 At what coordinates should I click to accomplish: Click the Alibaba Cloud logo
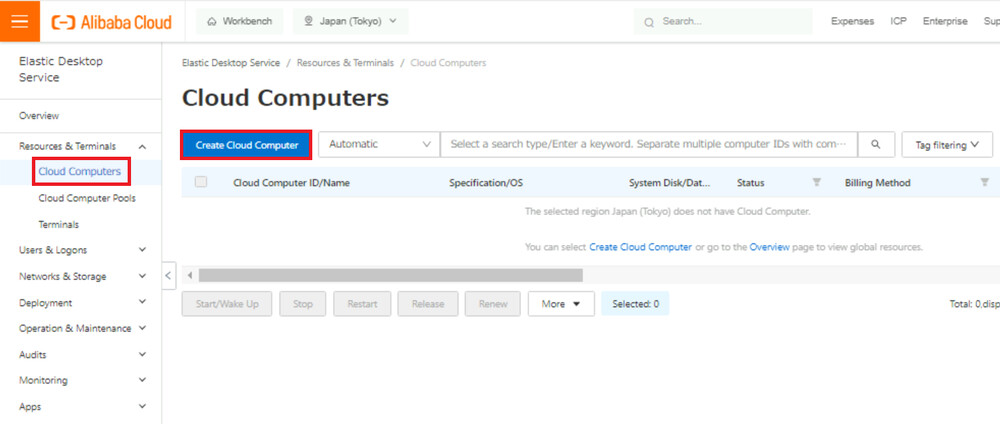112,21
